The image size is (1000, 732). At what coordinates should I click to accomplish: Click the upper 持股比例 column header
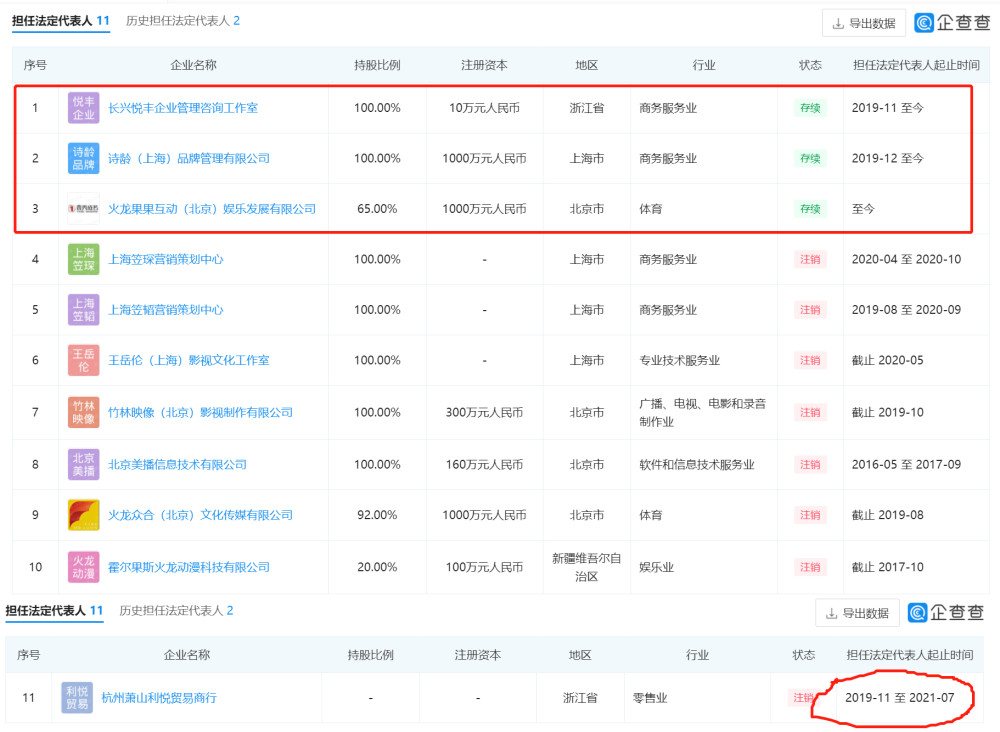point(377,65)
